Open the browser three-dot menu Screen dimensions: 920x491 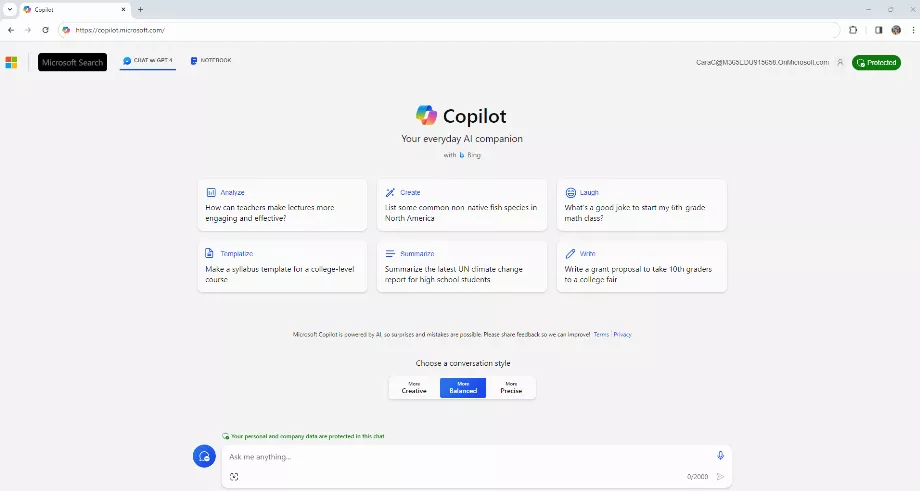coord(913,30)
